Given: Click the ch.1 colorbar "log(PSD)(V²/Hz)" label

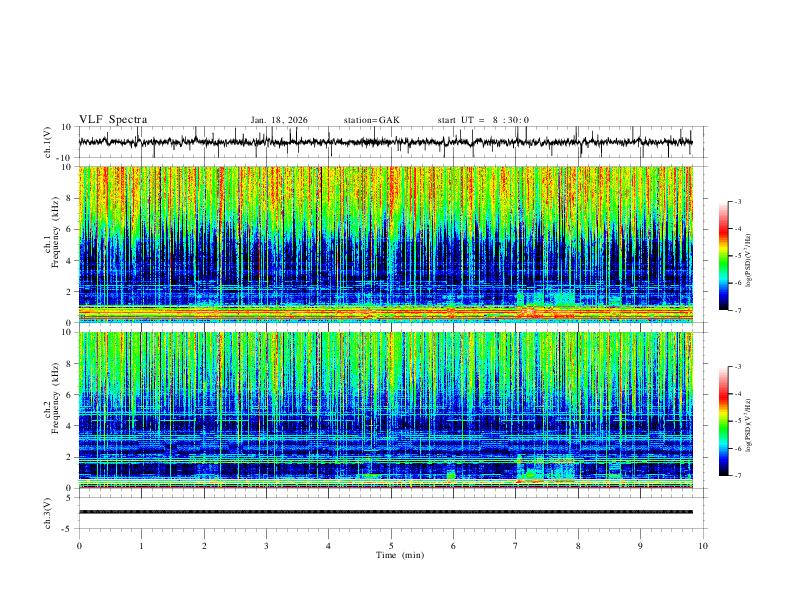Looking at the screenshot, I should (x=749, y=260).
